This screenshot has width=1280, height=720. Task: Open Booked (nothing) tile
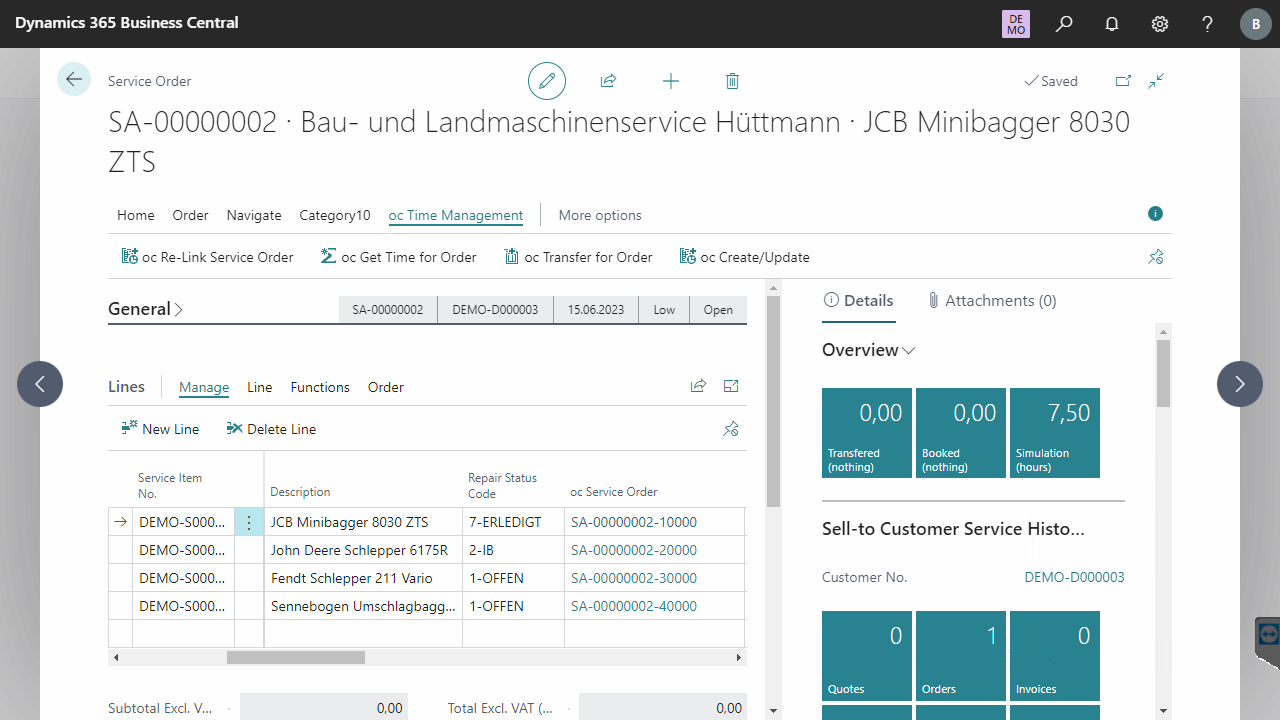(x=961, y=433)
